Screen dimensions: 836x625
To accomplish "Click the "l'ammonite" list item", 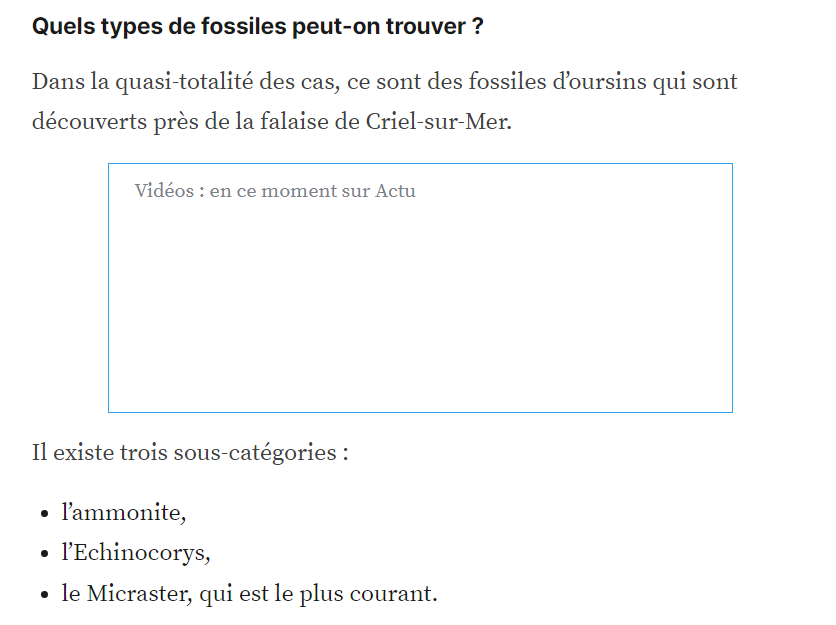I will click(x=124, y=513).
